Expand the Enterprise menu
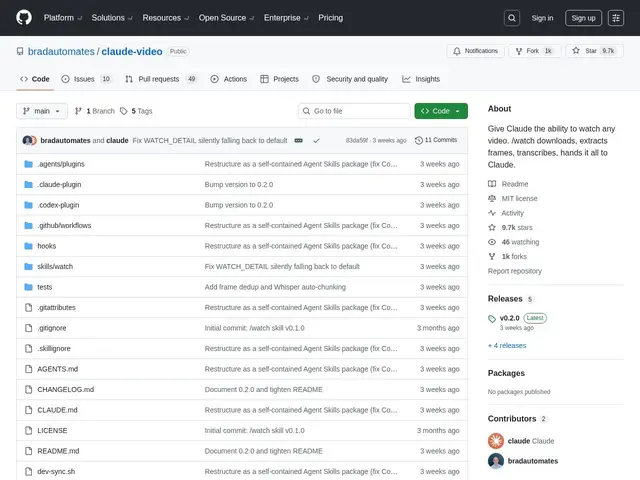This screenshot has width=640, height=480. (x=286, y=18)
